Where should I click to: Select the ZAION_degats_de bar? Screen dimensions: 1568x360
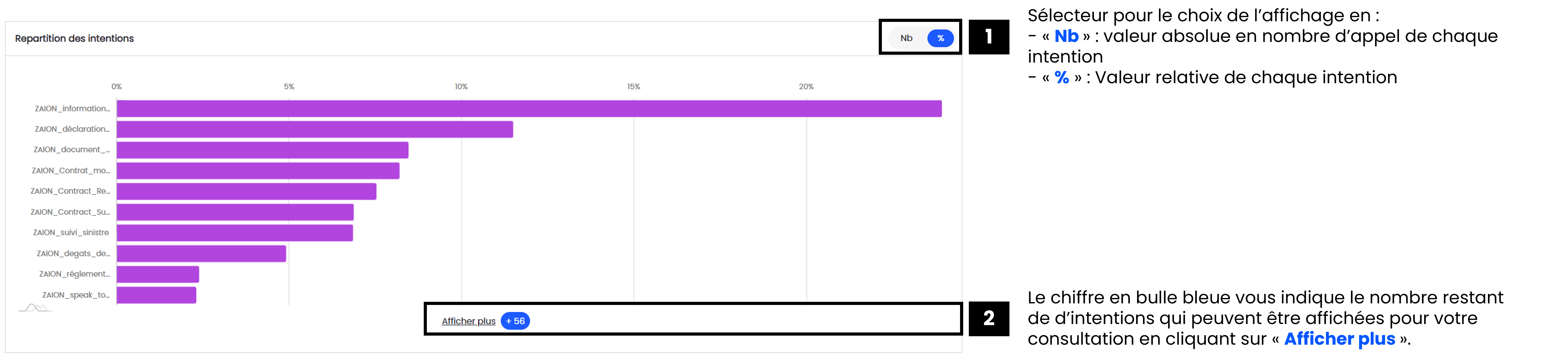tap(201, 253)
